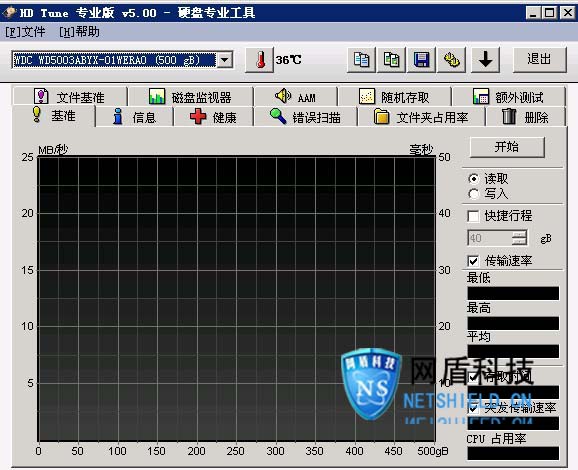
Task: Click the copy screenshot toolbar icon
Action: pyautogui.click(x=391, y=60)
